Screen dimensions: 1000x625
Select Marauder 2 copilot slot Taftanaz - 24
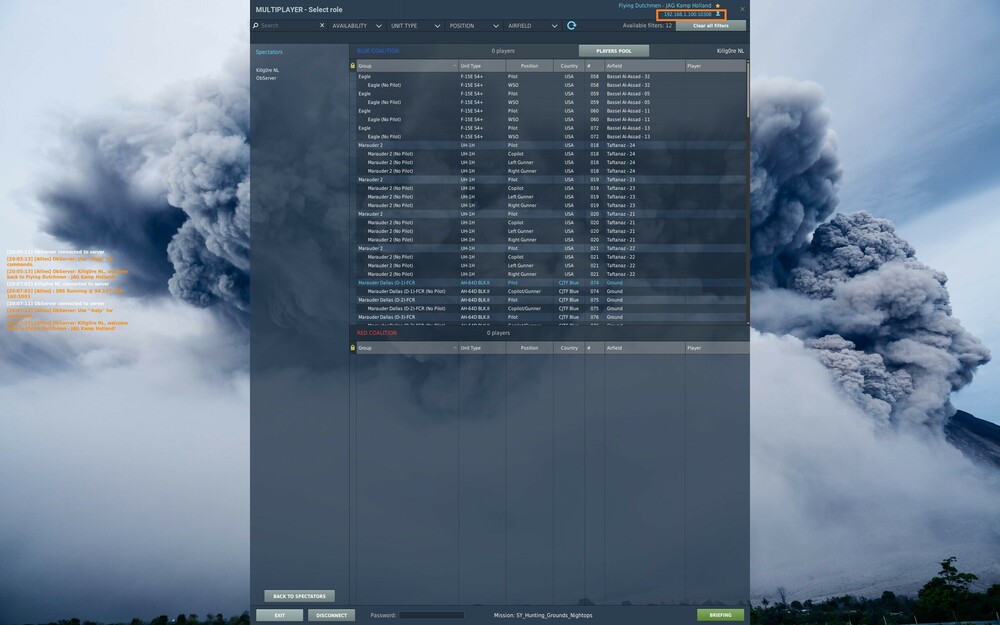[550, 154]
